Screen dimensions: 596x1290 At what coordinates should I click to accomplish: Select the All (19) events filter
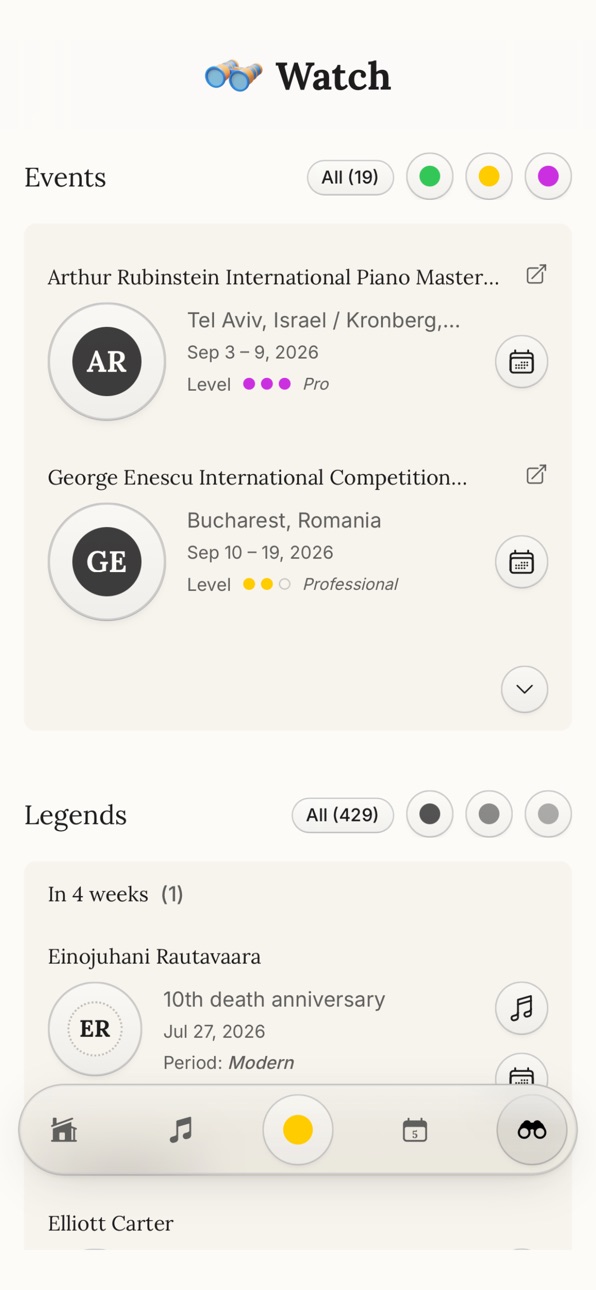(350, 178)
